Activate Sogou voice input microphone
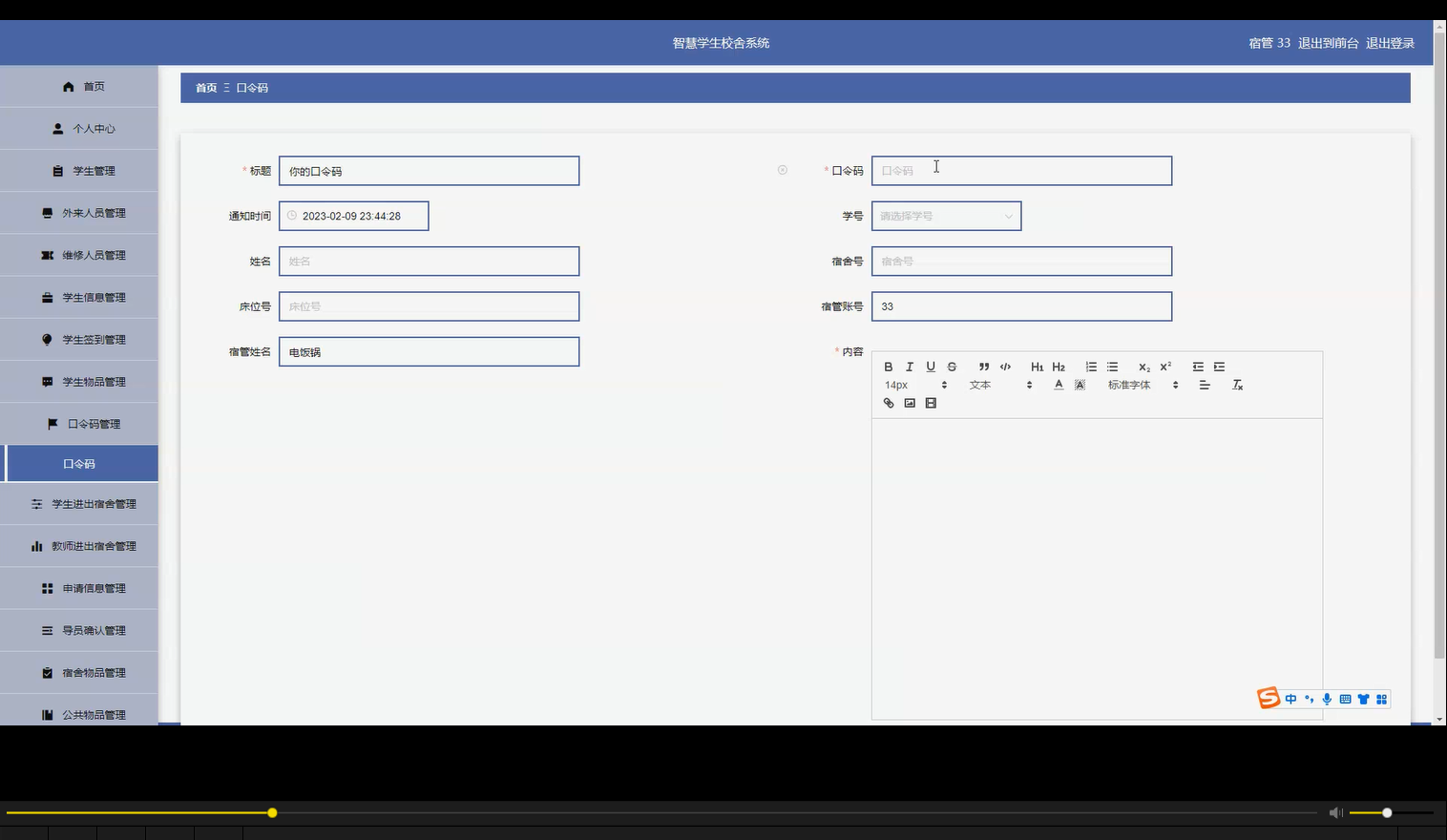The height and width of the screenshot is (840, 1447). click(1327, 700)
